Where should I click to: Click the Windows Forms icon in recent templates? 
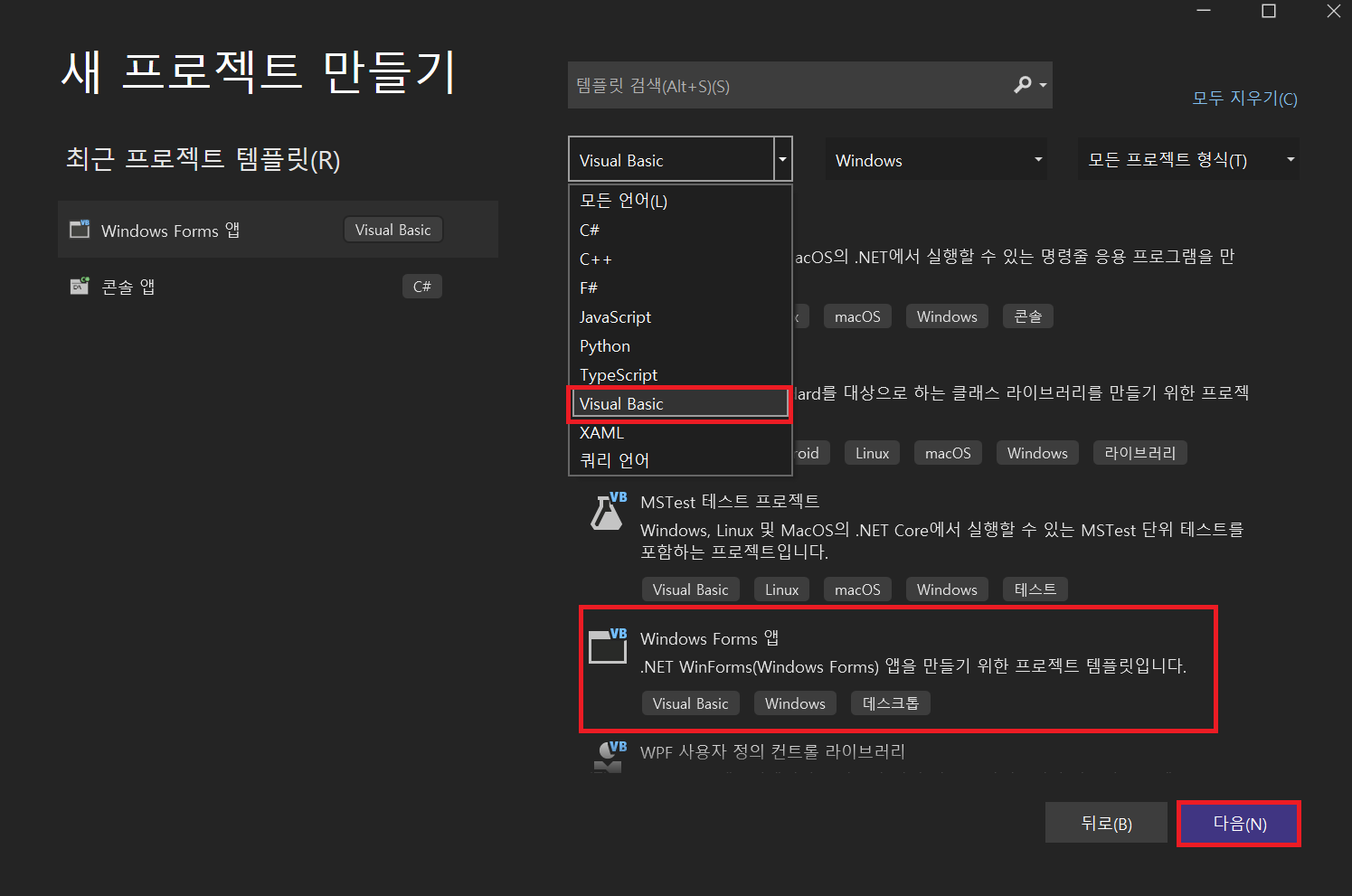pos(80,230)
